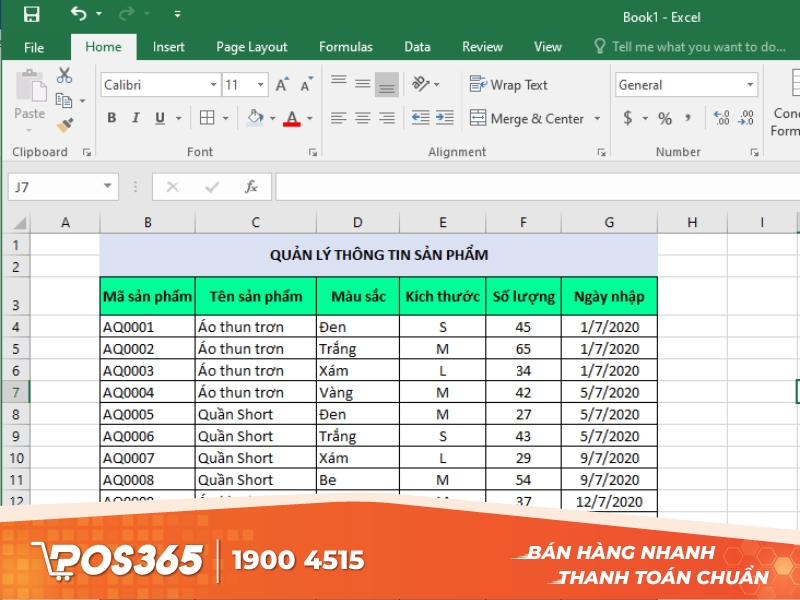This screenshot has width=800, height=600.
Task: Click the formula bar input
Action: click(538, 187)
